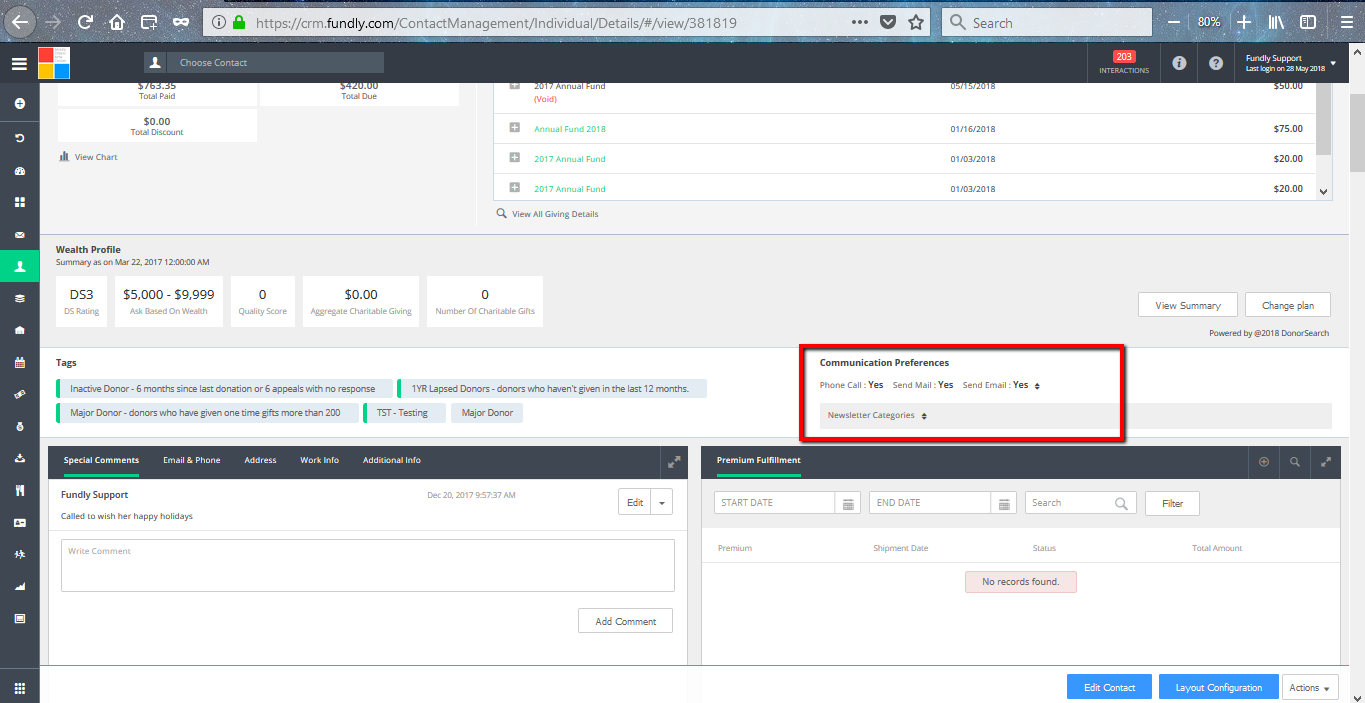
Task: Bookmark this page with the star icon
Action: [916, 22]
